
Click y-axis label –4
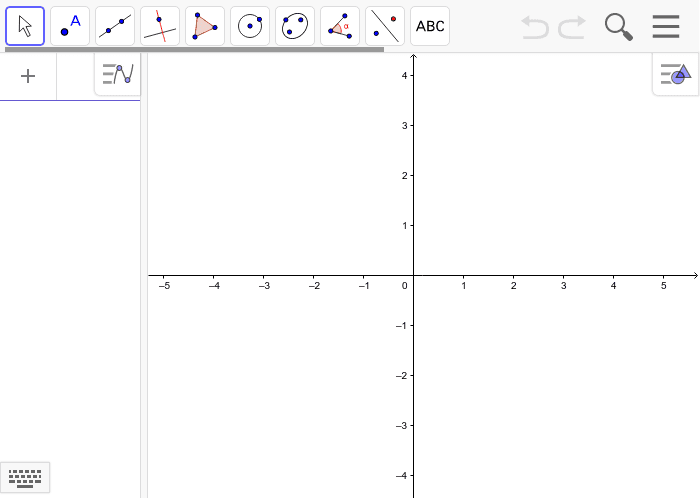402,476
